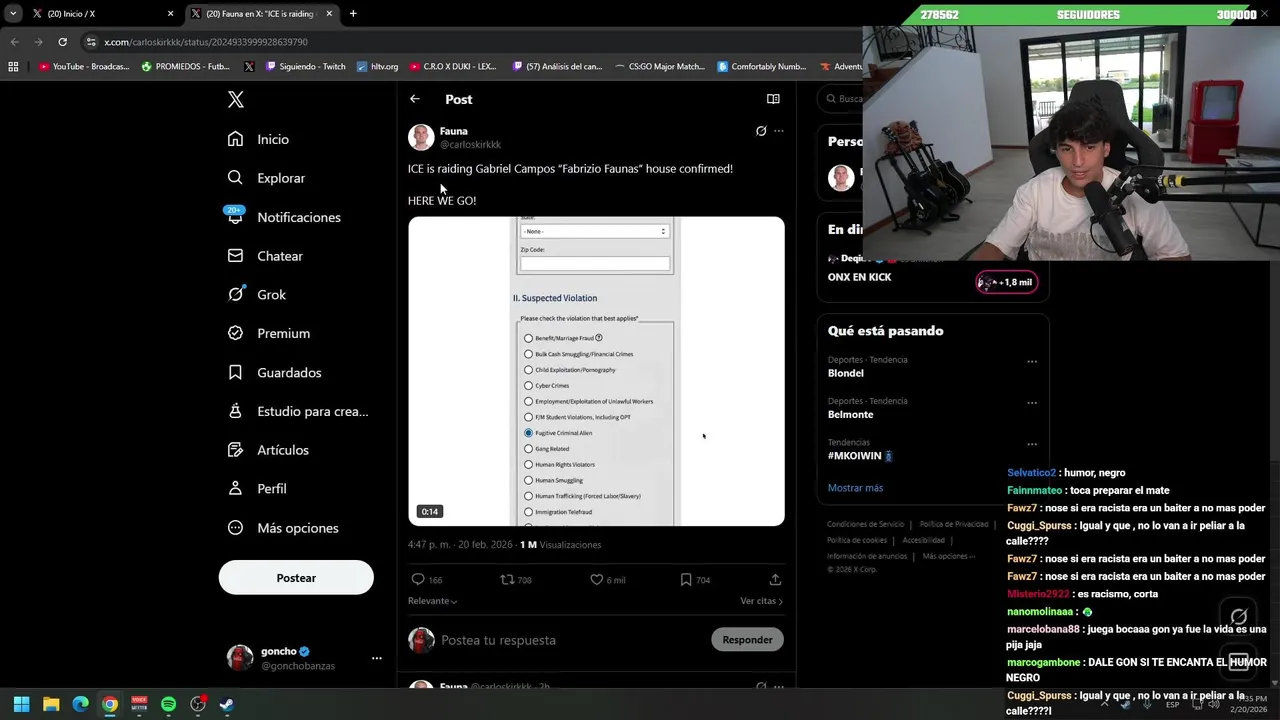The image size is (1280, 720).
Task: Select Human Smuggling radio option
Action: [x=528, y=480]
